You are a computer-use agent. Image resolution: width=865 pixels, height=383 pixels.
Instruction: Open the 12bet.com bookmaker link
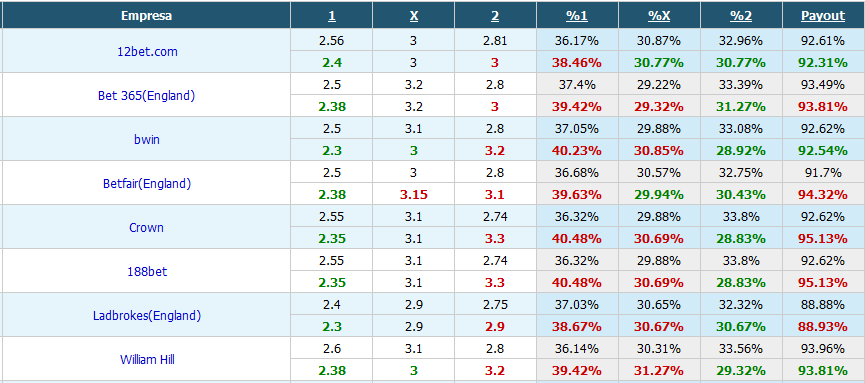(146, 51)
